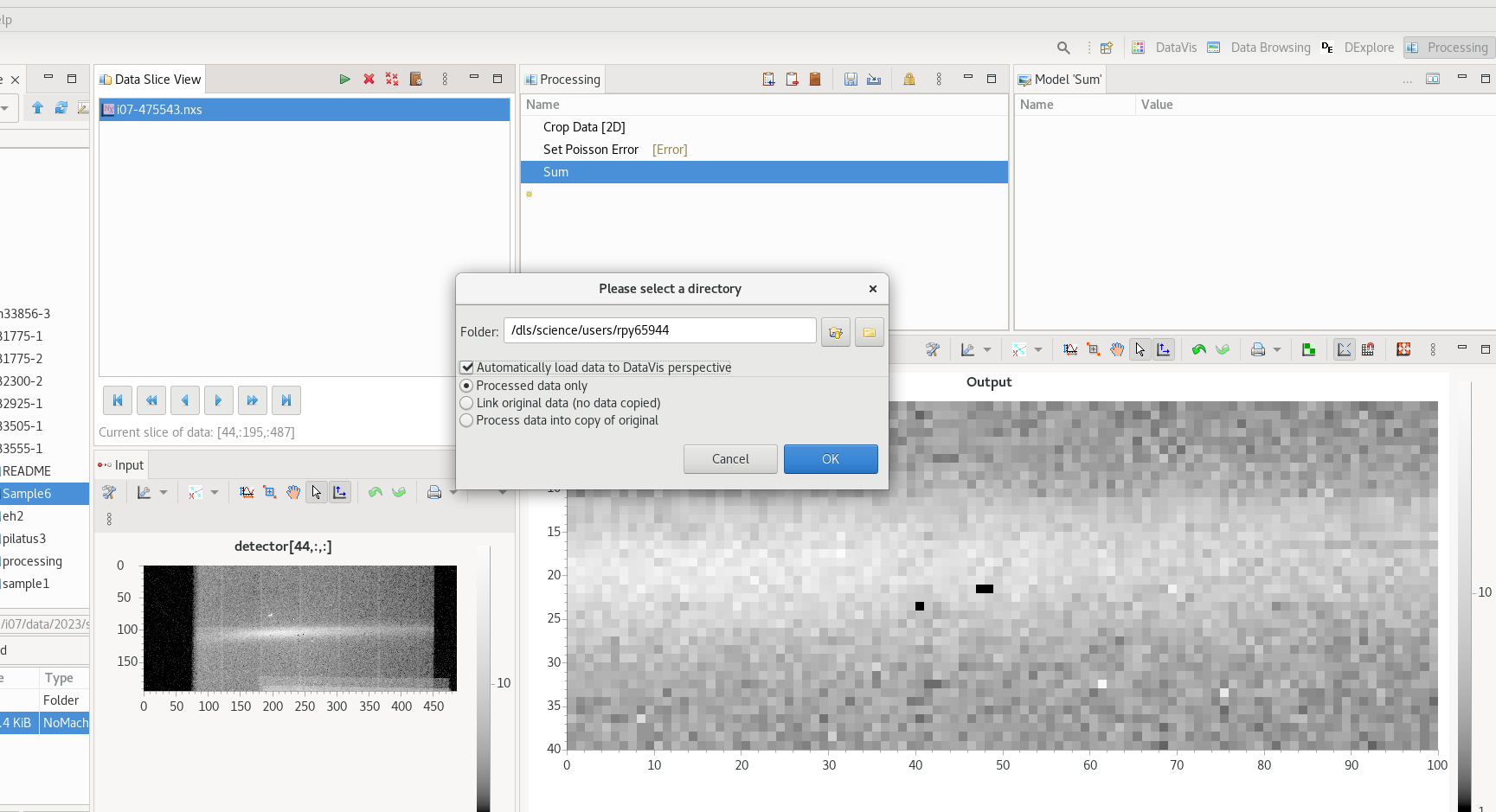Expand the Input region tools dropdown arrow

(215, 493)
